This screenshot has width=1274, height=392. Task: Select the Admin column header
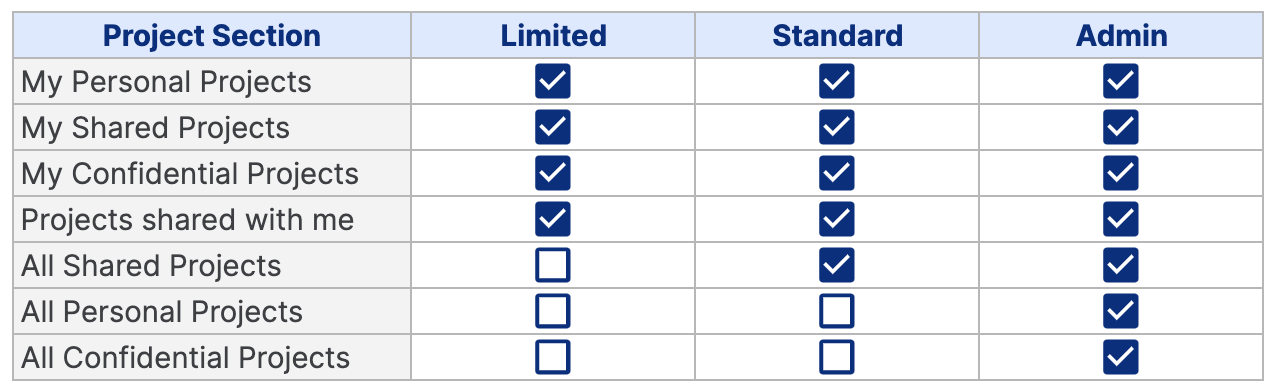1121,36
